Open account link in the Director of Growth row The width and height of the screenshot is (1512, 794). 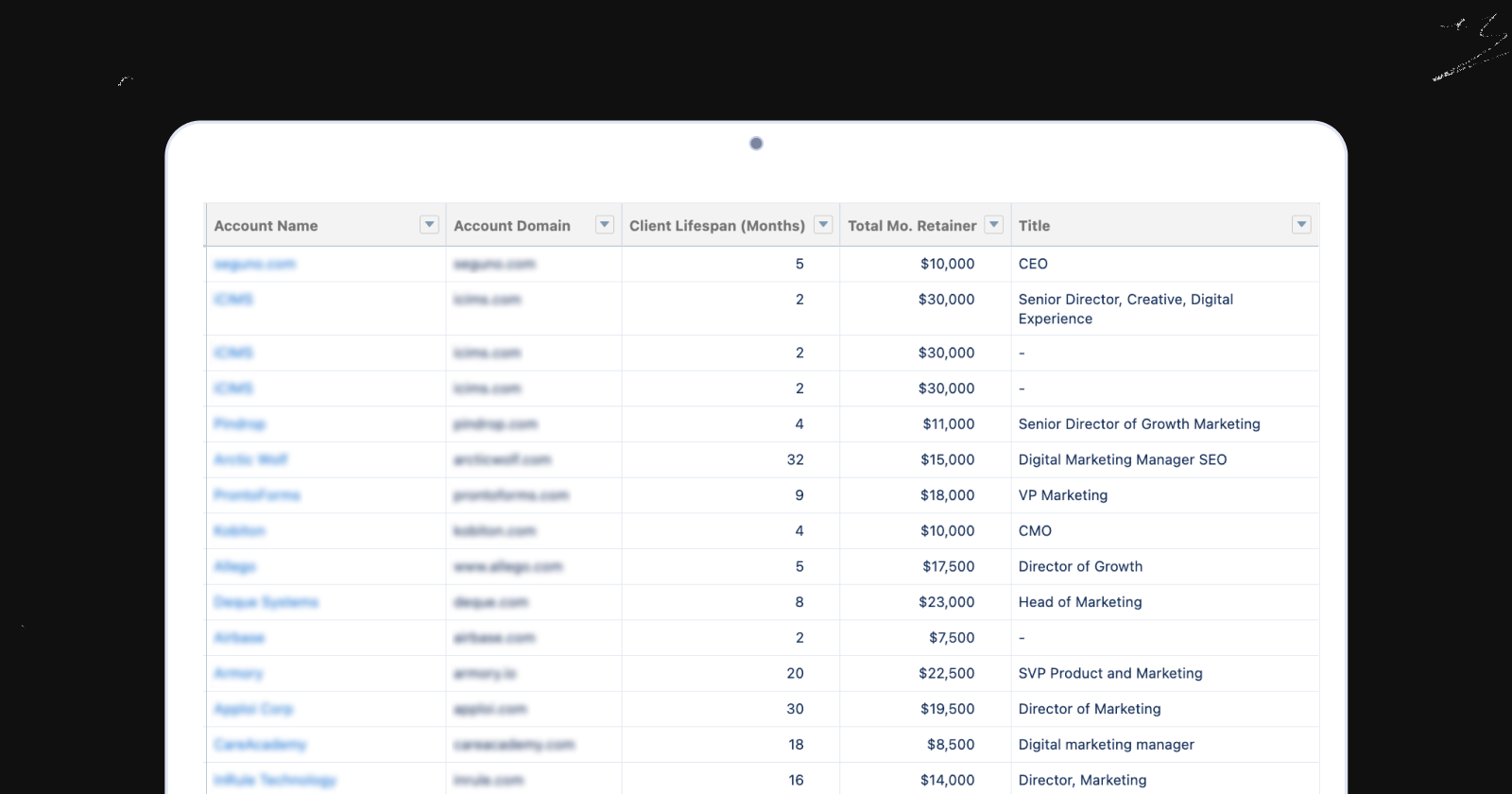pyautogui.click(x=235, y=566)
